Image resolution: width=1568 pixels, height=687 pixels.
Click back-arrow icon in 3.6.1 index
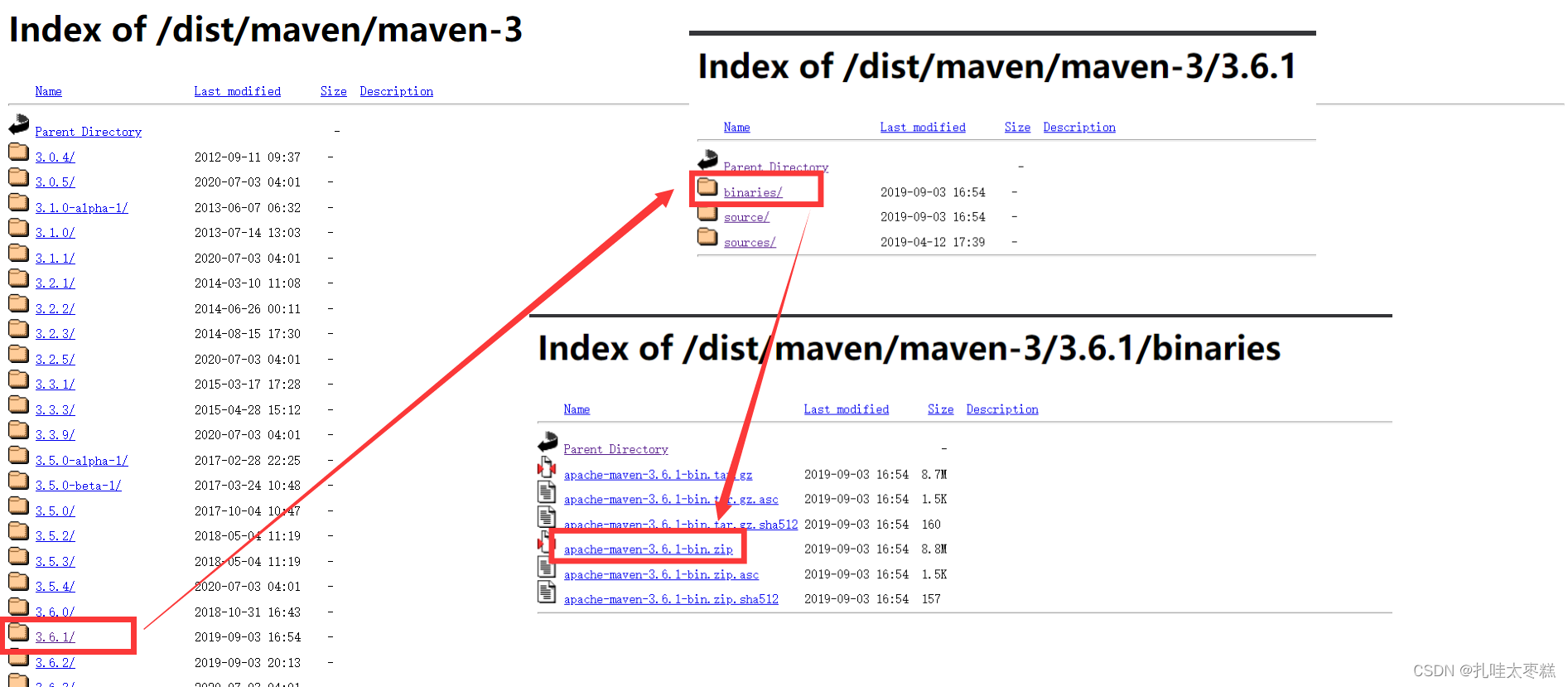point(707,160)
